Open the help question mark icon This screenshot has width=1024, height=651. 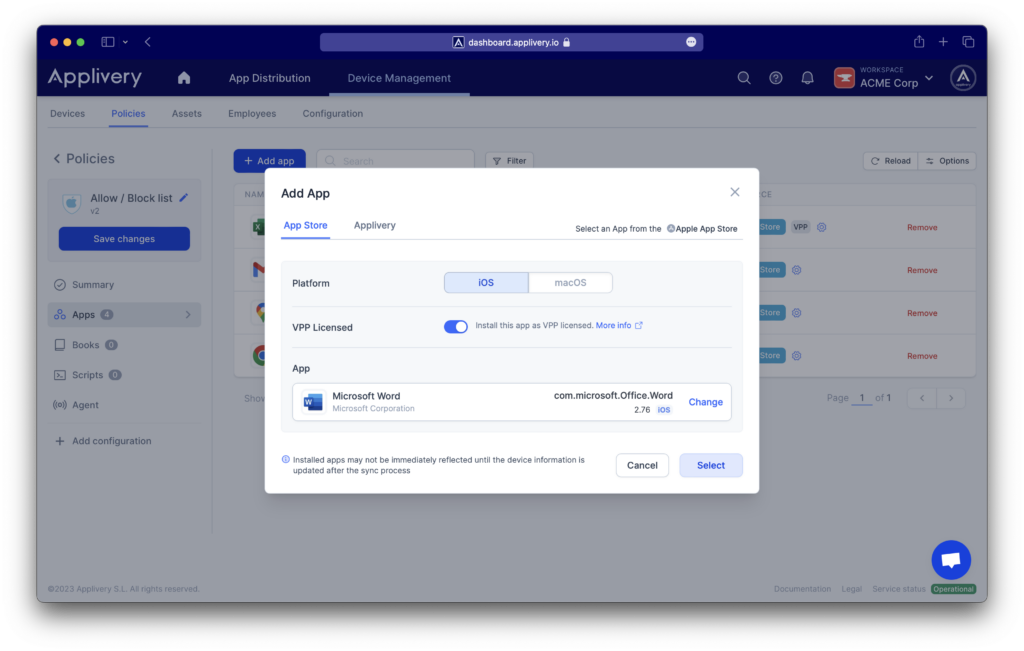[x=776, y=78]
